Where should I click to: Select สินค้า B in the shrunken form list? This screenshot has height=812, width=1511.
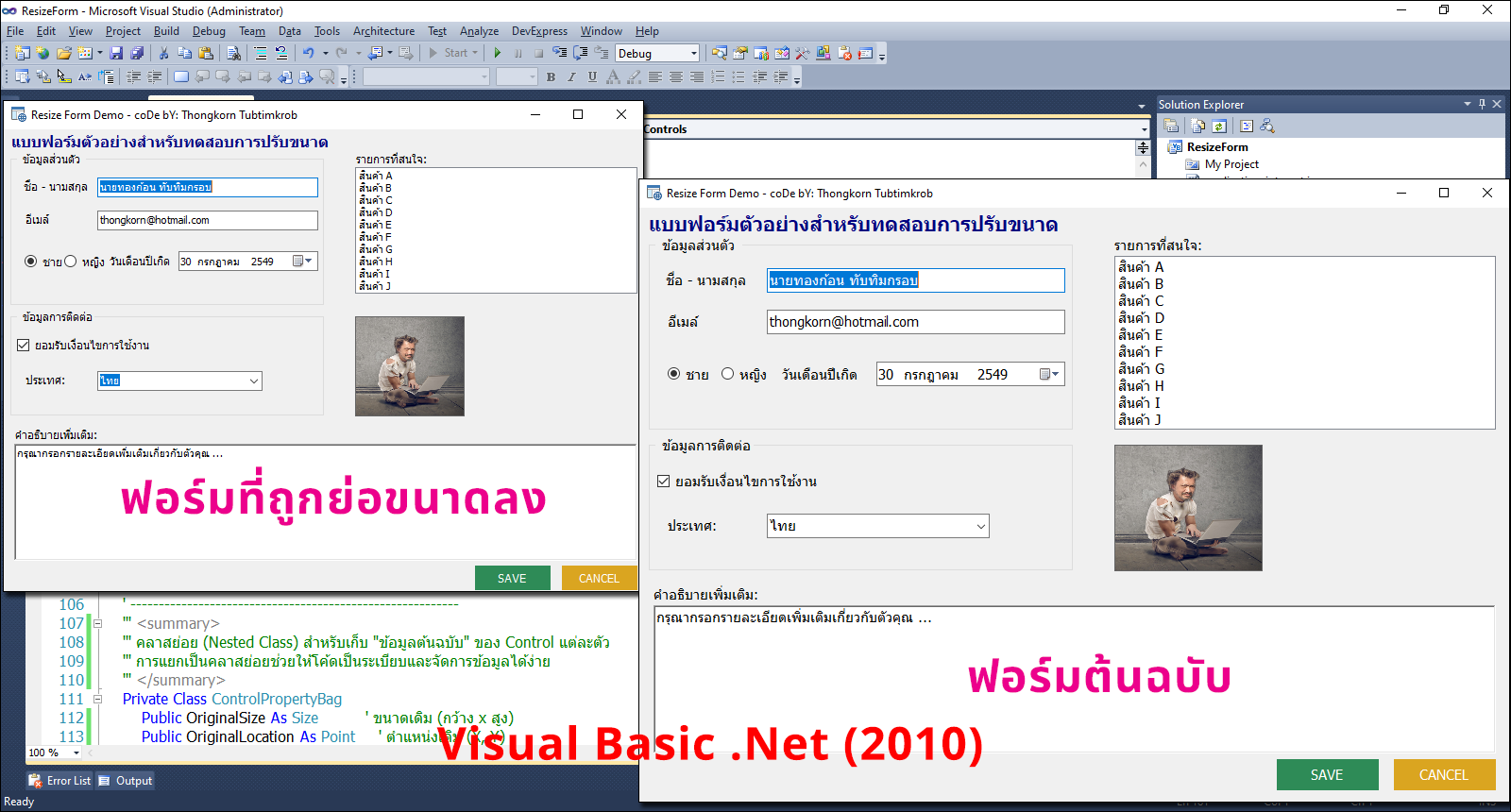[375, 188]
